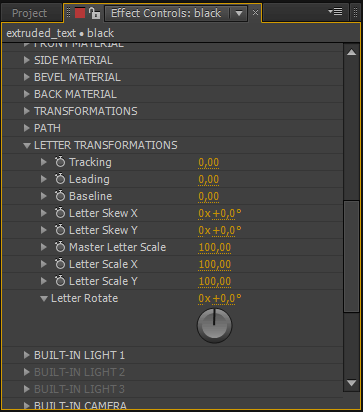Click the vertical scrollbar thumb
This screenshot has height=412, width=363.
pos(351,256)
